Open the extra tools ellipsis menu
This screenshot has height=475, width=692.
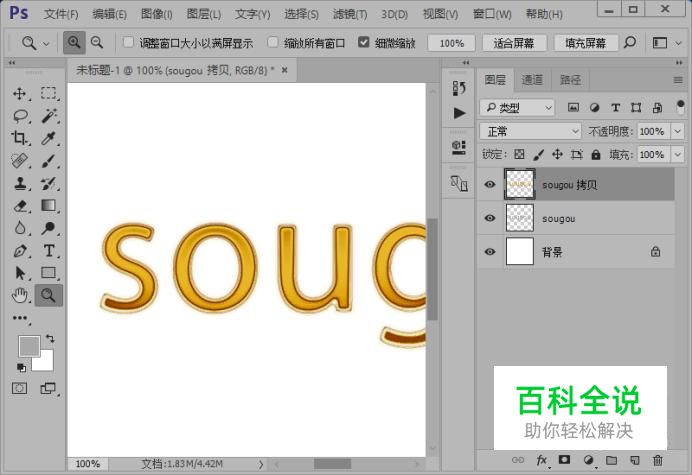point(20,318)
